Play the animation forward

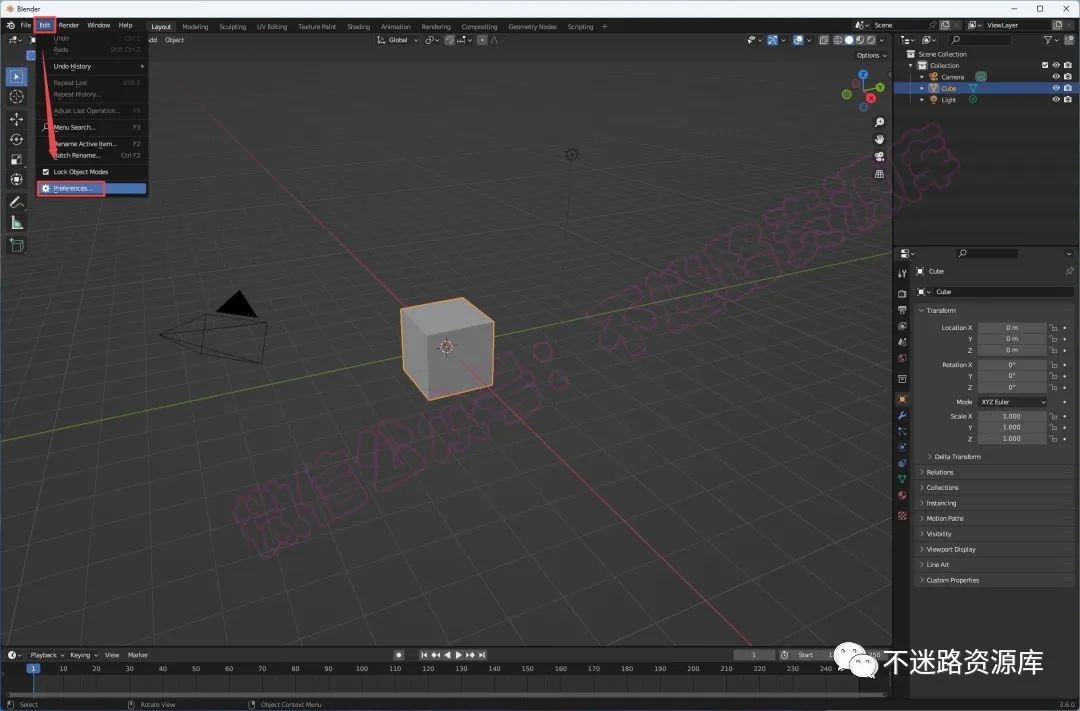459,655
